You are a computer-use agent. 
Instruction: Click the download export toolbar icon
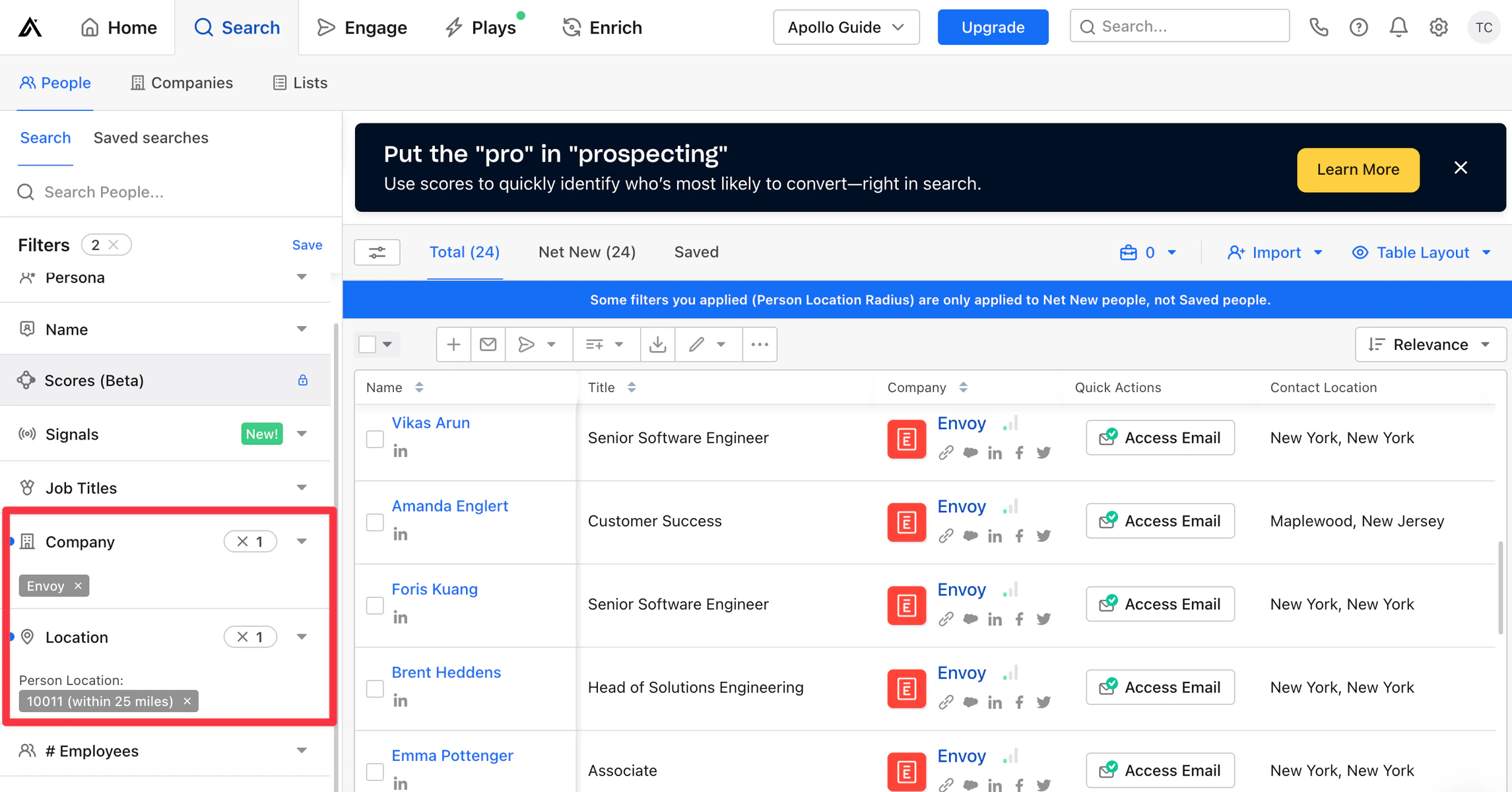tap(657, 345)
